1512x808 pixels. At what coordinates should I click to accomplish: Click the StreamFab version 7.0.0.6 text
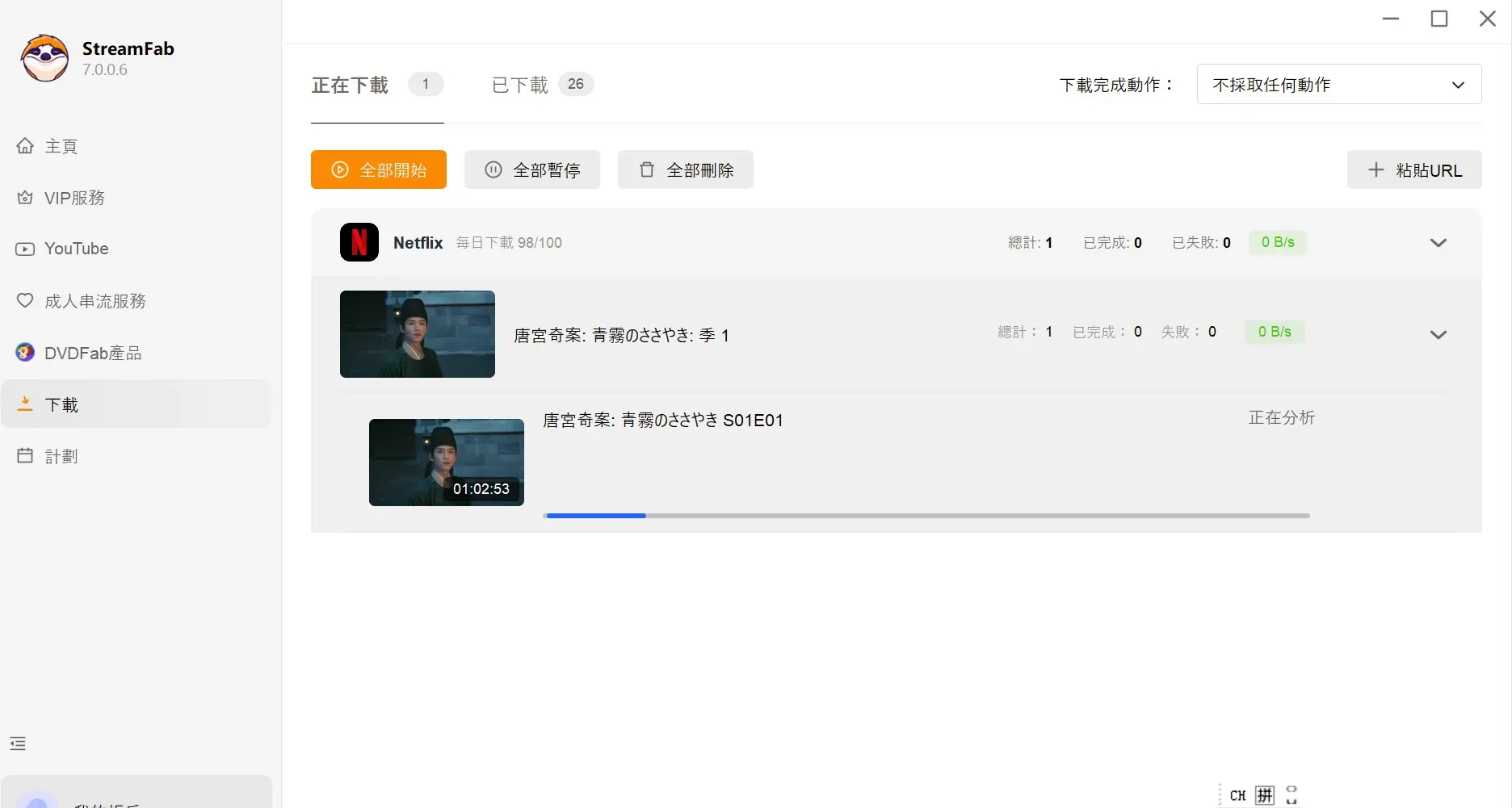[x=105, y=69]
